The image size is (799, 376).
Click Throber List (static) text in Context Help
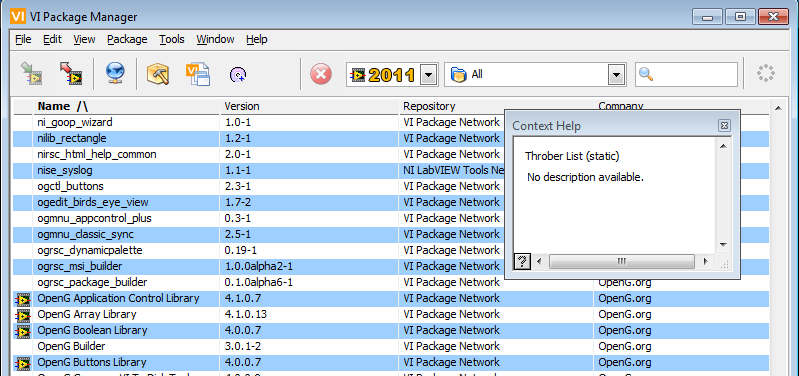tap(572, 156)
